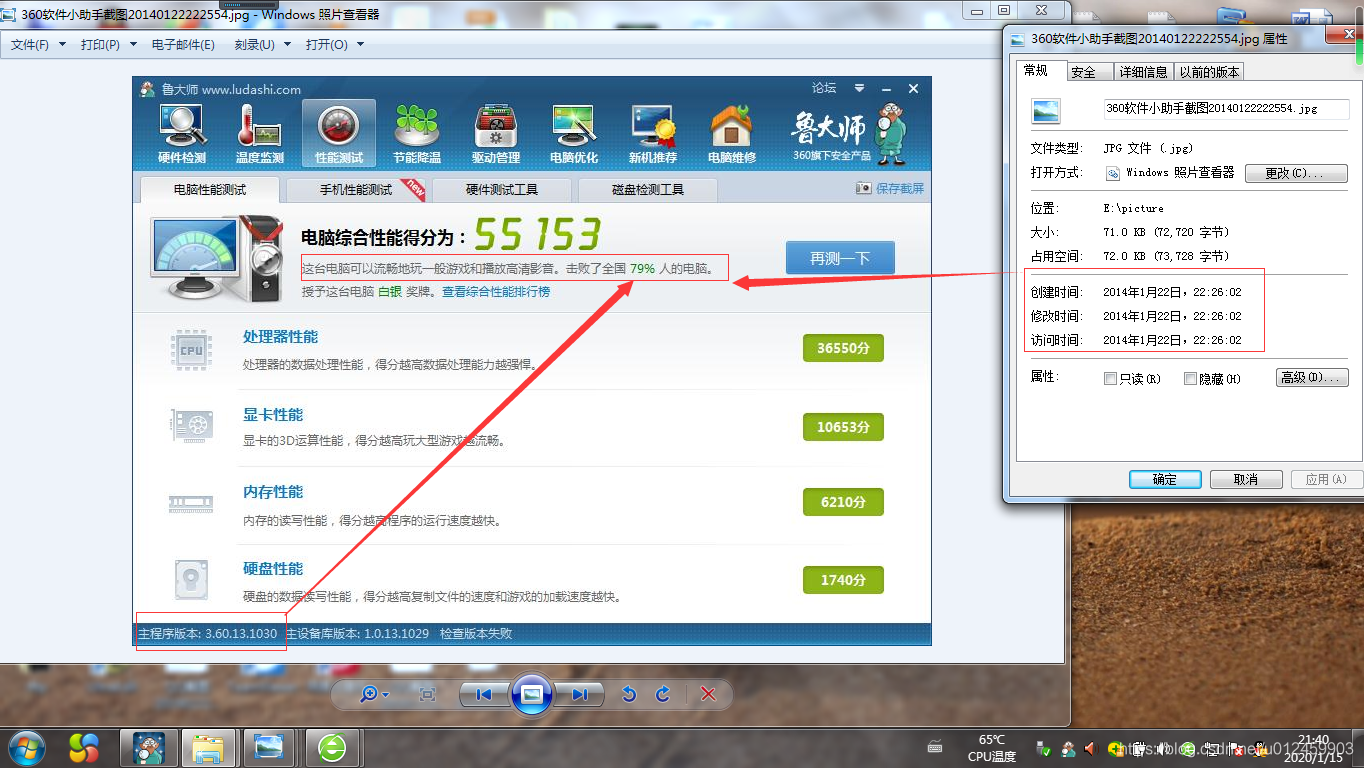Confirm with the 确定 button
Screen dimensions: 1364x768
click(x=1165, y=479)
